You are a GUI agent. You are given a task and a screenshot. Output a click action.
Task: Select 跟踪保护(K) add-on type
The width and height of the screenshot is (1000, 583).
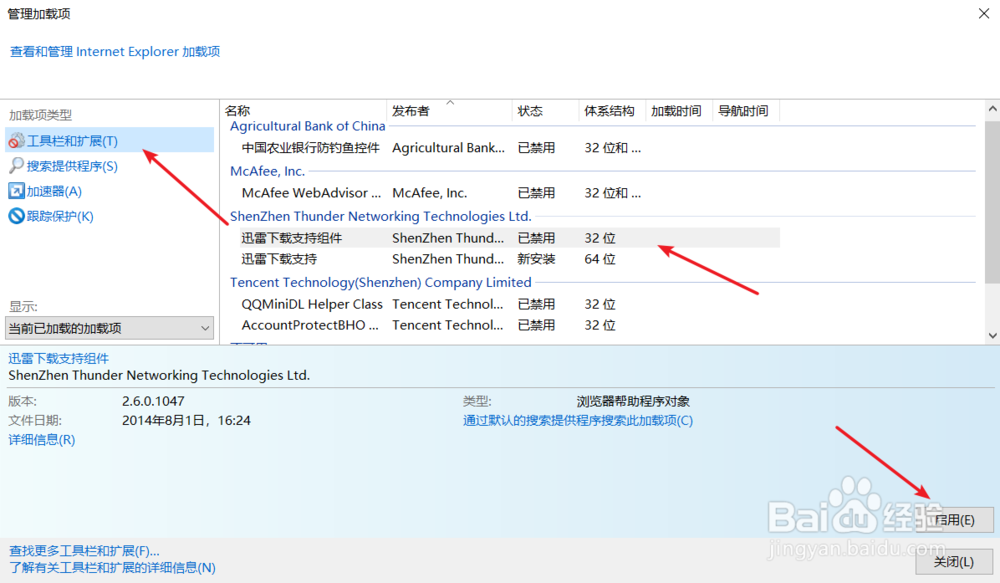coord(60,216)
